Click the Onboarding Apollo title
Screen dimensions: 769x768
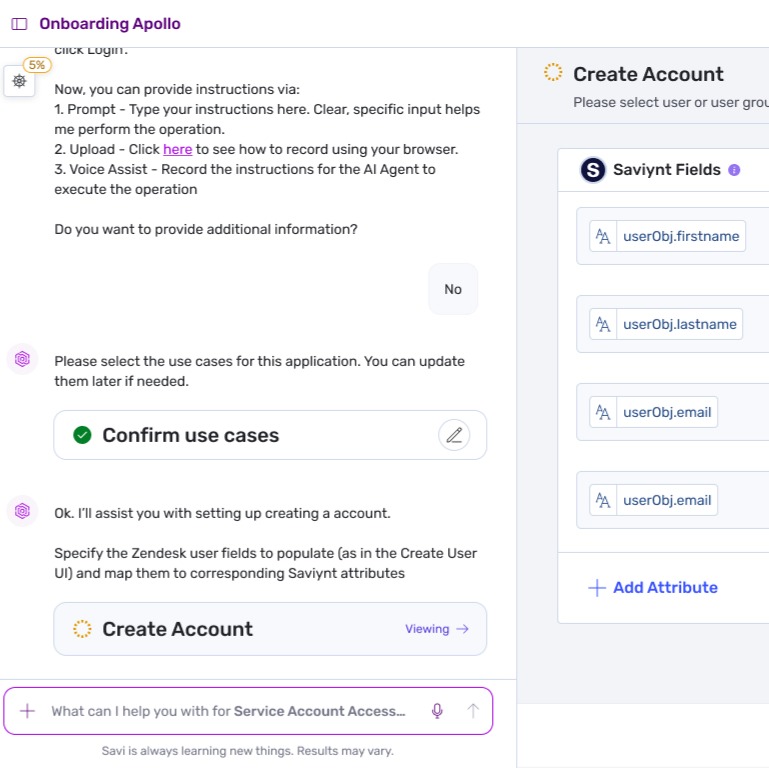coord(110,24)
